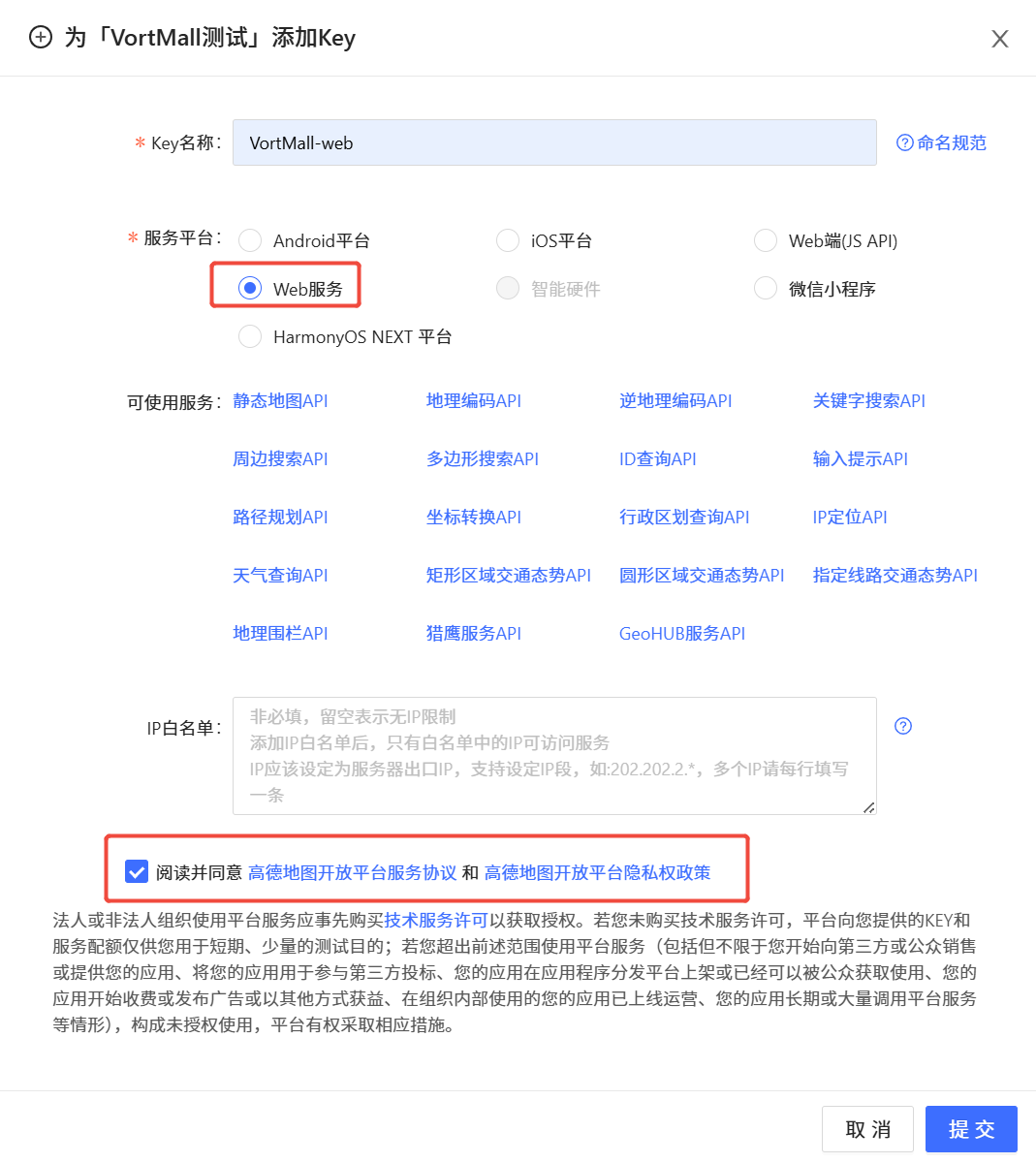Select 微信小程序 radio button
The image size is (1036, 1163).
click(766, 289)
